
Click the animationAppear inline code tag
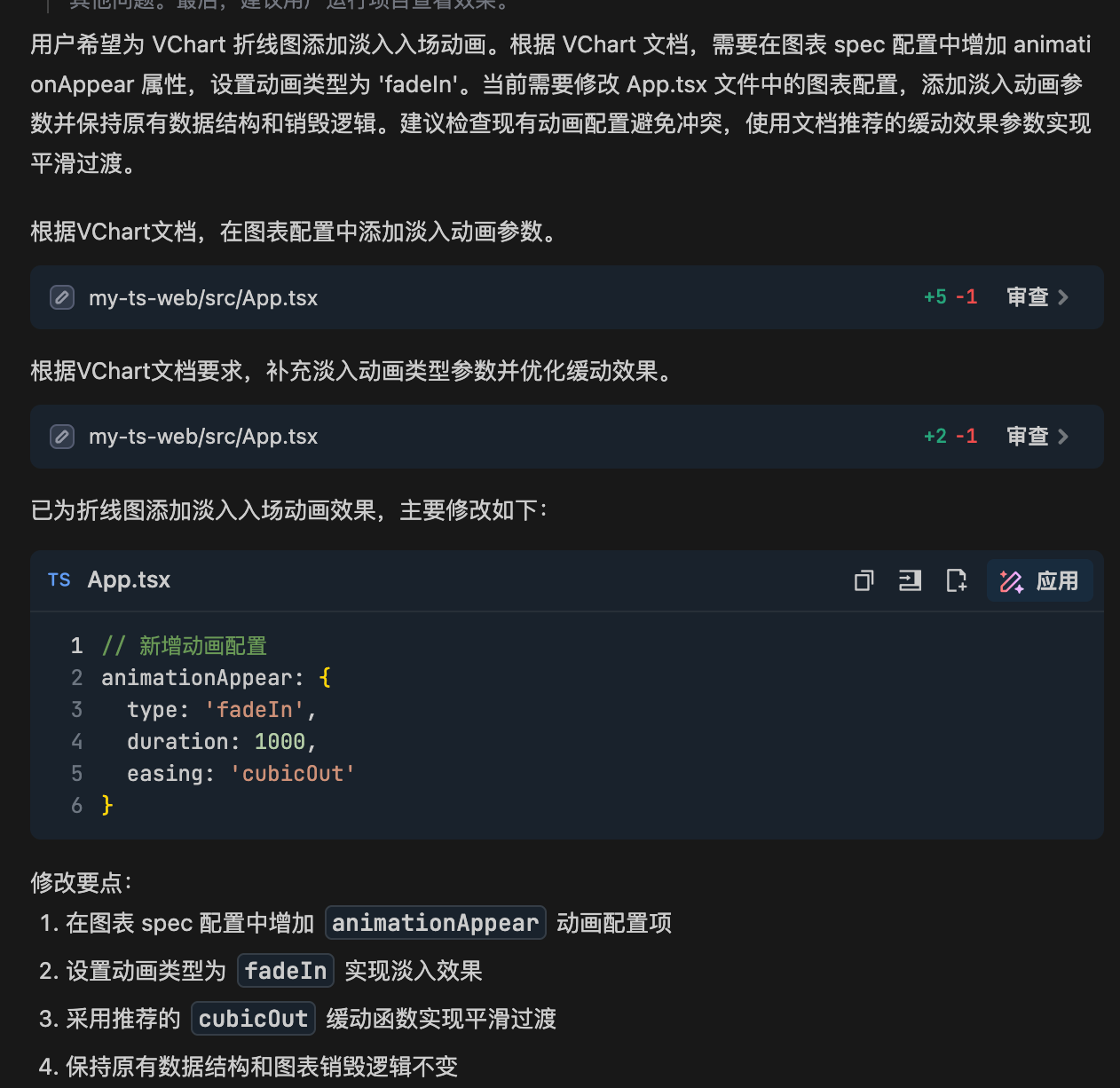(435, 923)
